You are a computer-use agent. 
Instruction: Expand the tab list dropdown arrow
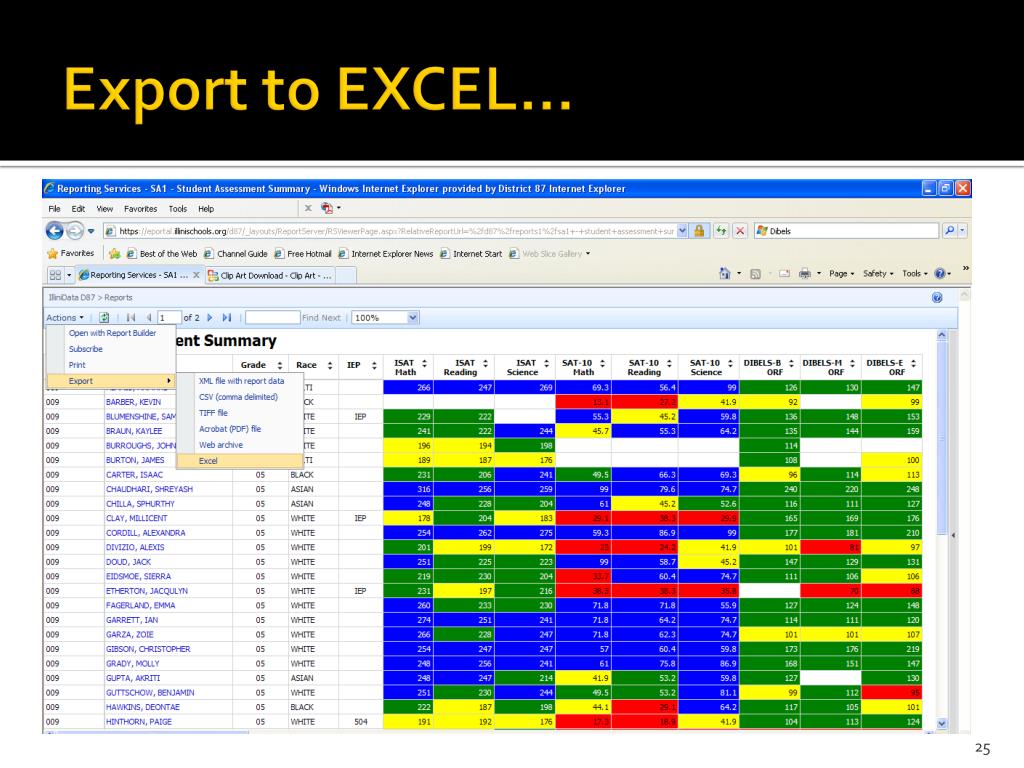69,275
